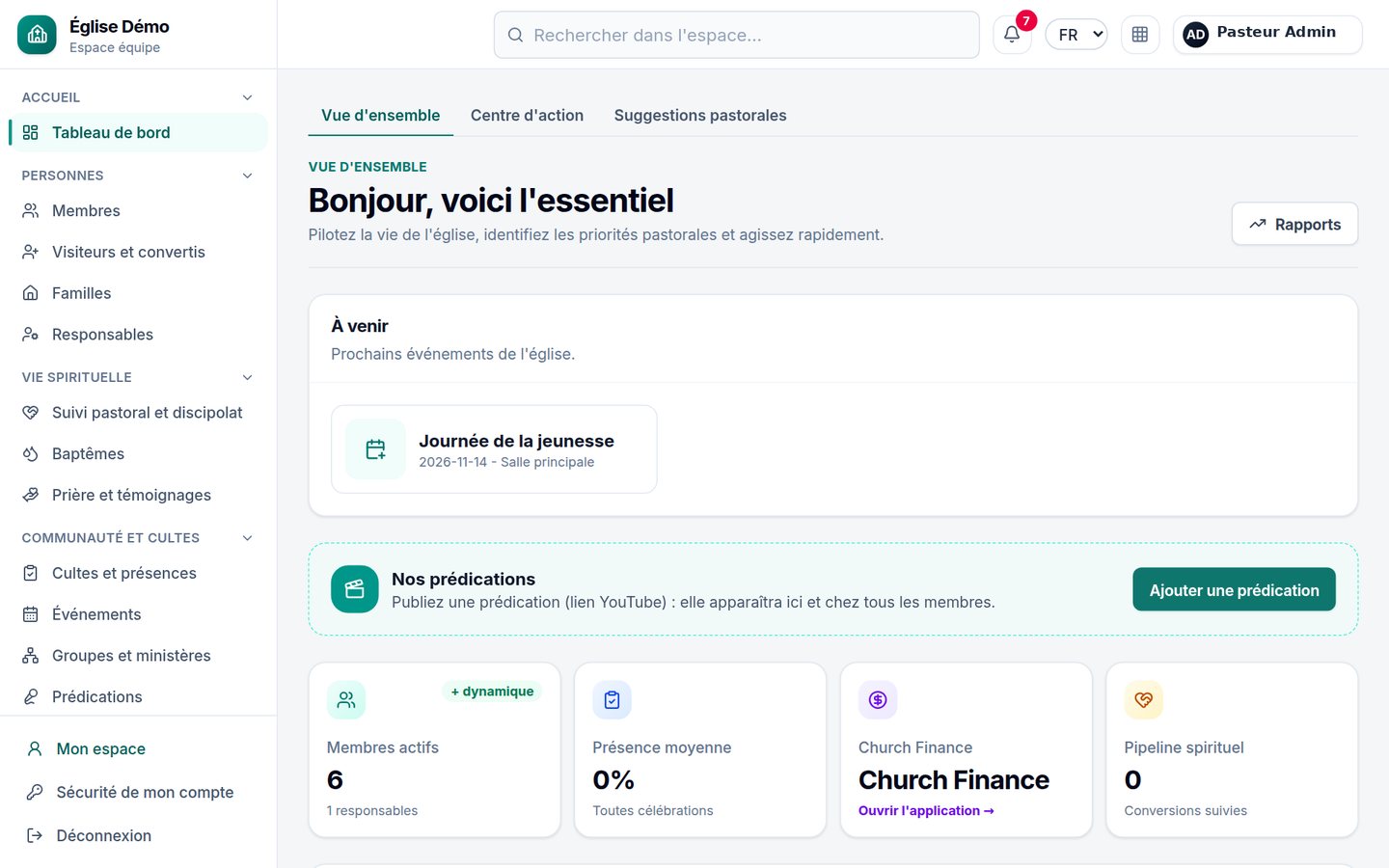Select the Vue d'ensemble tab

point(381,116)
